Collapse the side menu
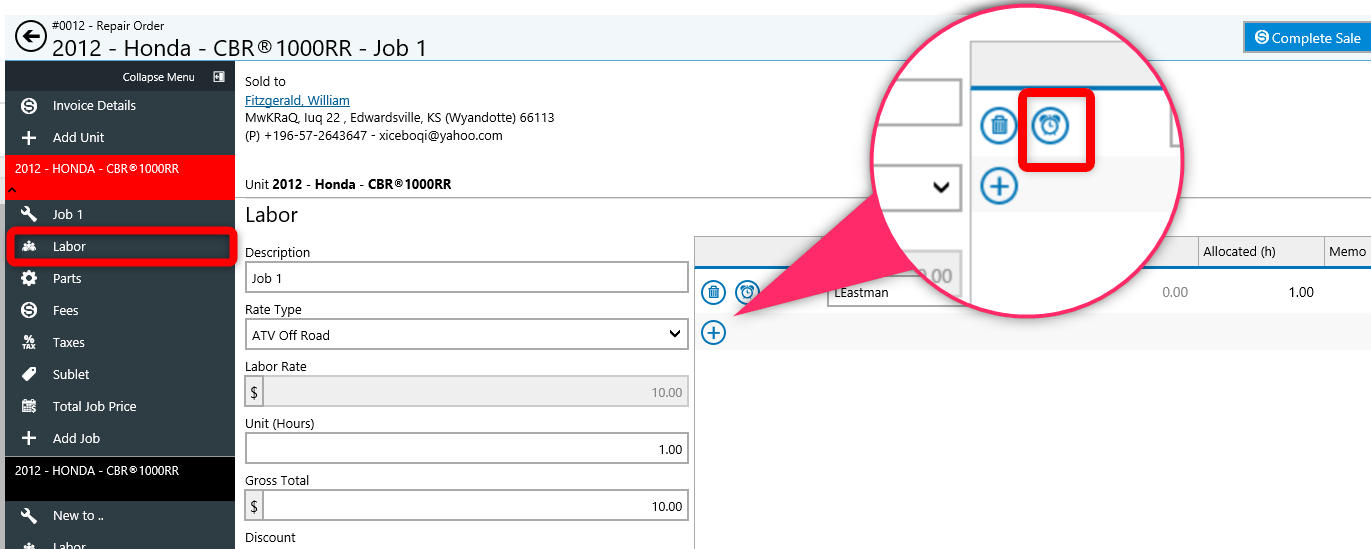Image resolution: width=1371 pixels, height=549 pixels. [173, 77]
